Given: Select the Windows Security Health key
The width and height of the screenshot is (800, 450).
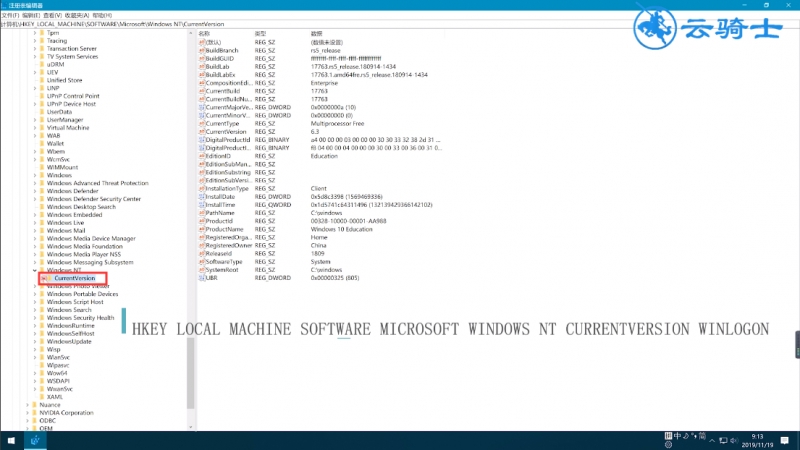Looking at the screenshot, I should (x=80, y=318).
